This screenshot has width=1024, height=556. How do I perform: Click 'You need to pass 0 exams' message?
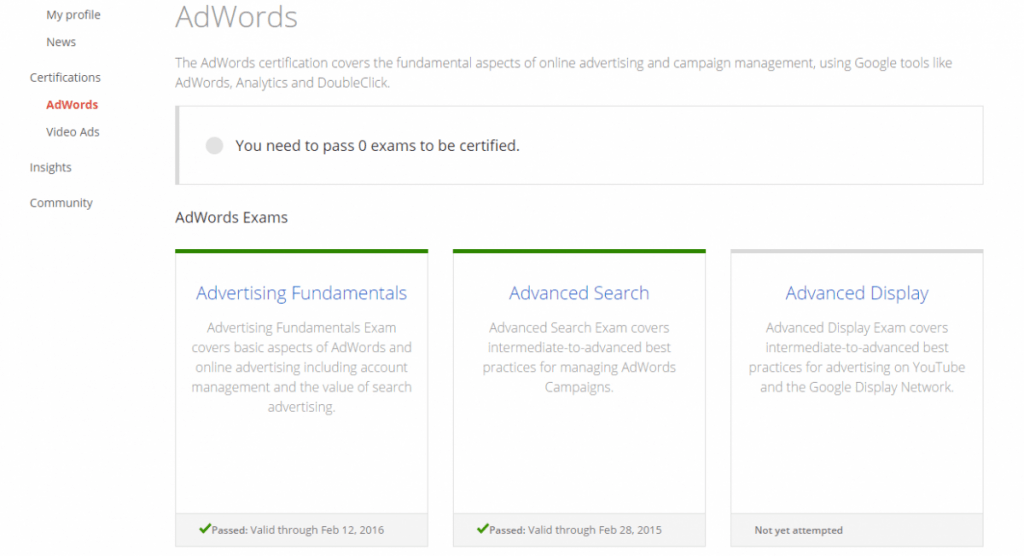tap(377, 146)
